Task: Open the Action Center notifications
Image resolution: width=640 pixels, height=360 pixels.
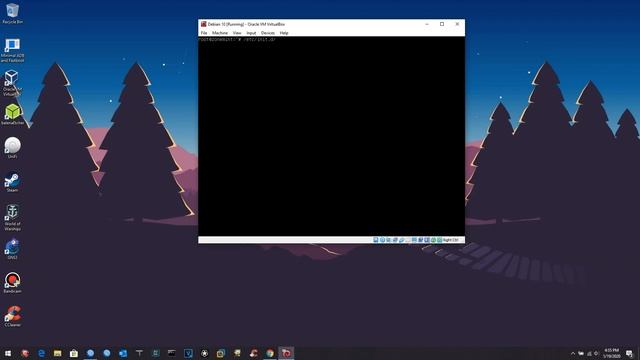Action: [629, 353]
